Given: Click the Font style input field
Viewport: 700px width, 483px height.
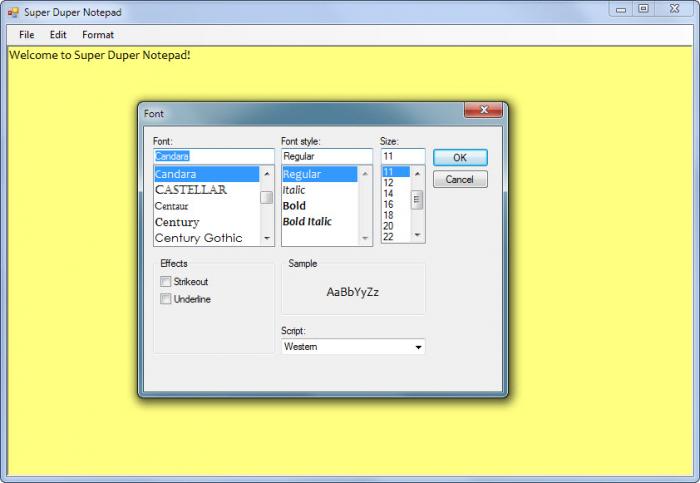Looking at the screenshot, I should click(327, 156).
